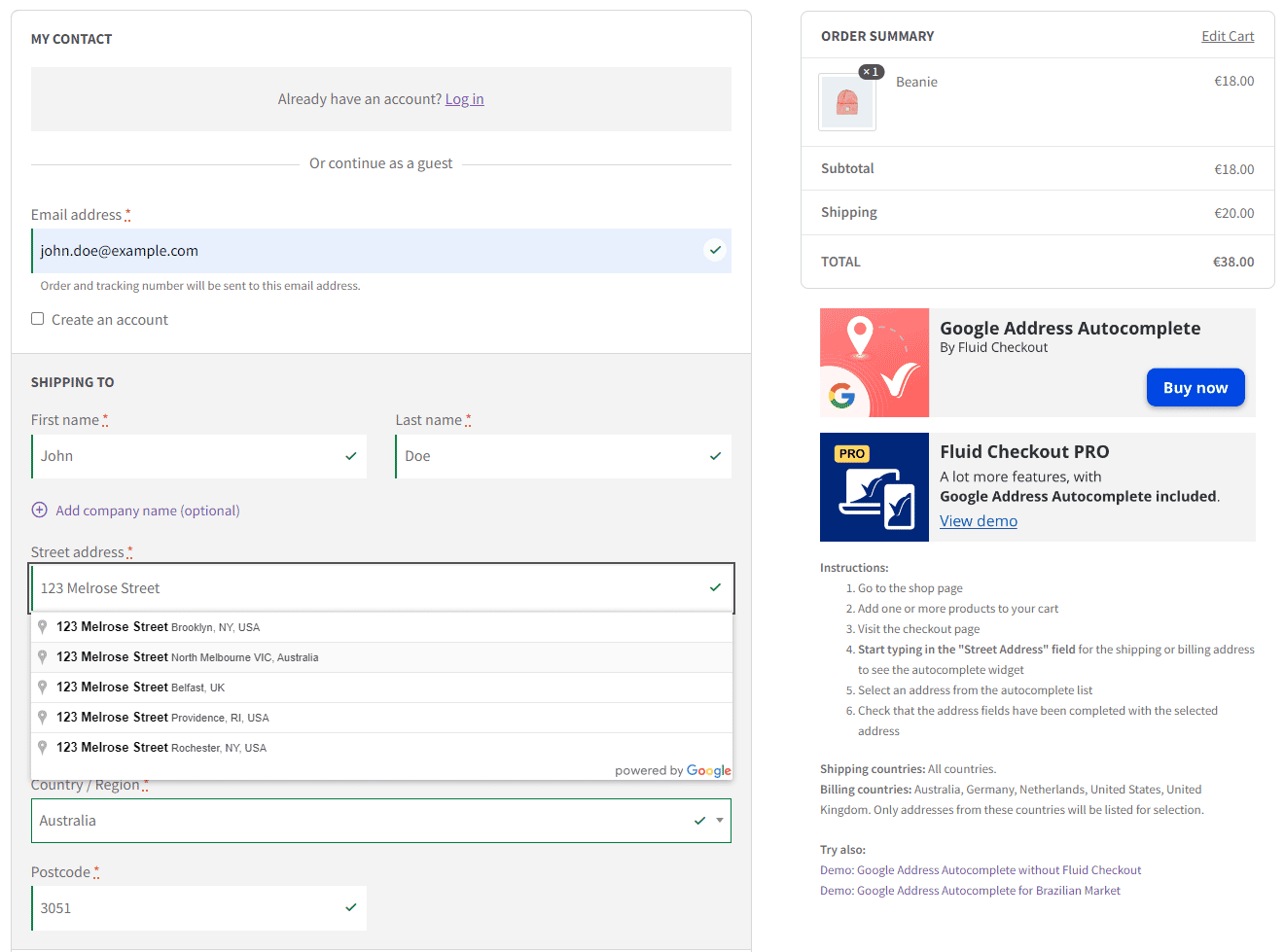Screen dimensions: 1285x952
Task: Tick the Create an account checkbox
Action: pyautogui.click(x=38, y=319)
